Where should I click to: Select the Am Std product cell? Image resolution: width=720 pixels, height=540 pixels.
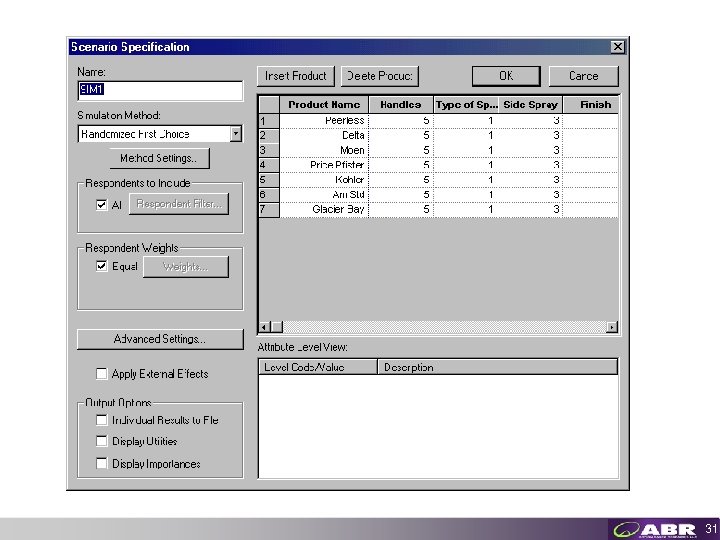[324, 195]
